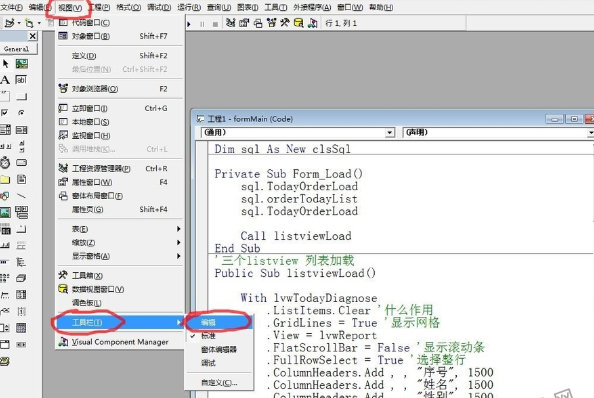Click the Start (run) toolbar button
Image resolution: width=594 pixels, height=398 pixels.
(189, 24)
